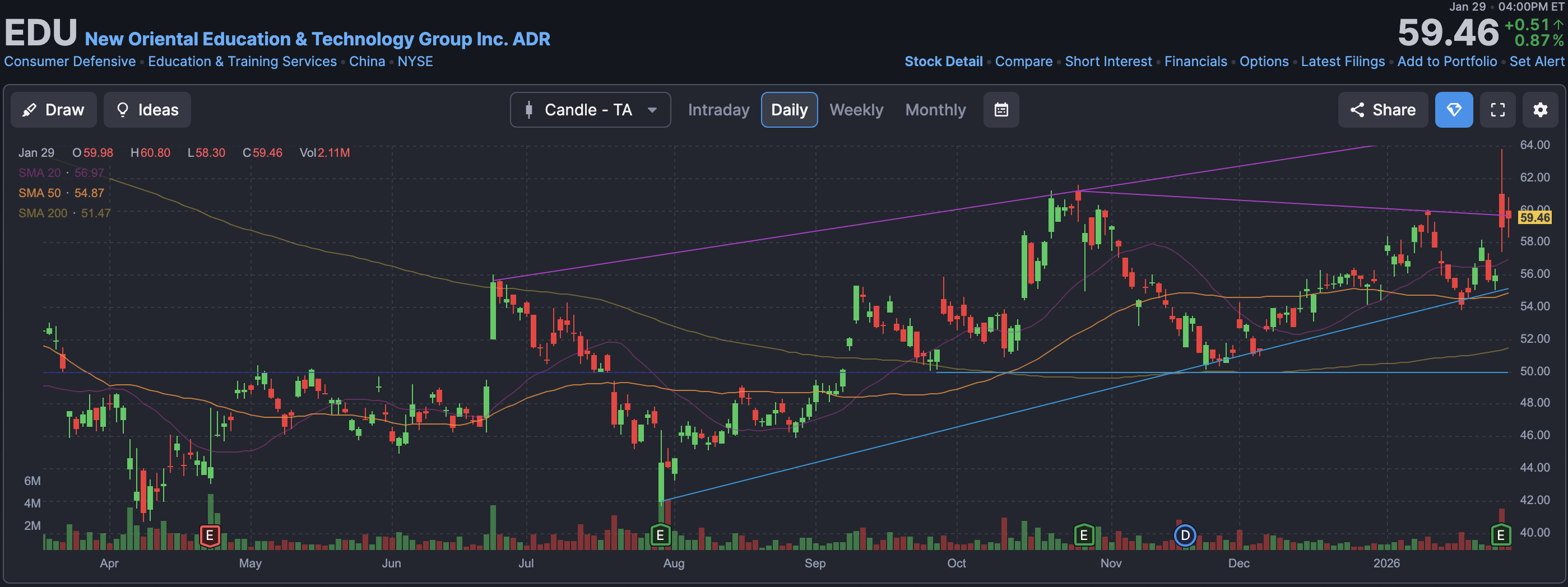Open the Options link

(x=1264, y=62)
